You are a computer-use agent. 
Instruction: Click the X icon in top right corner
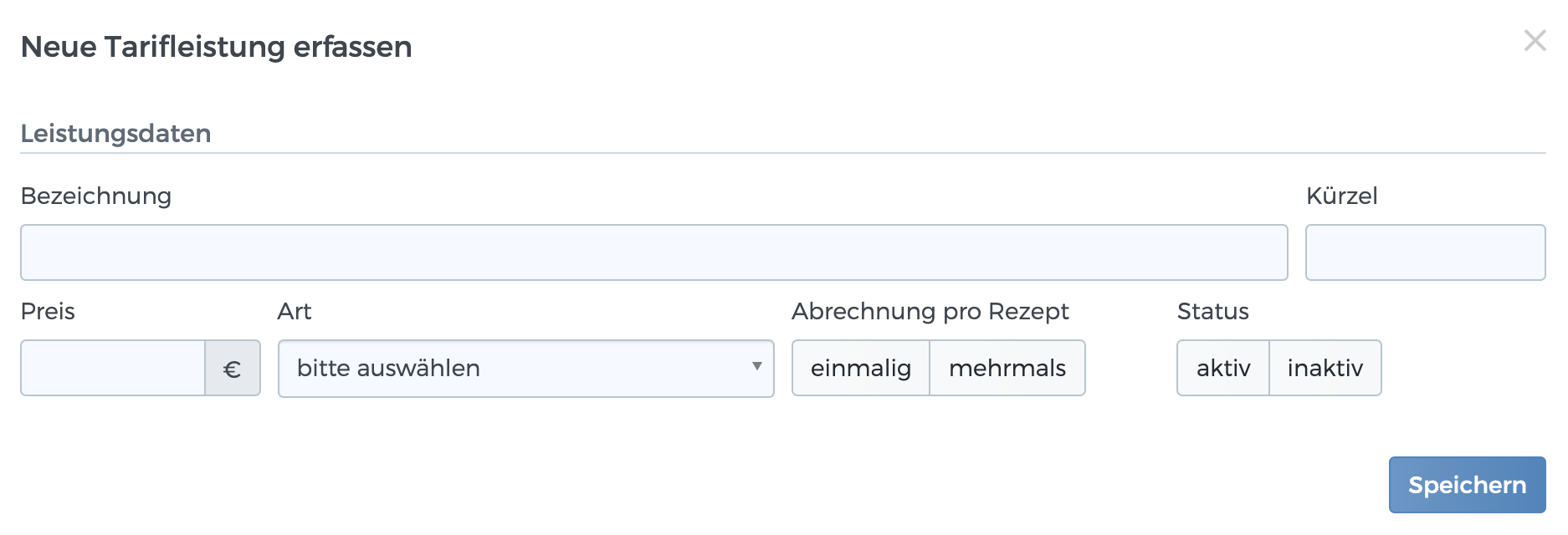click(x=1535, y=39)
